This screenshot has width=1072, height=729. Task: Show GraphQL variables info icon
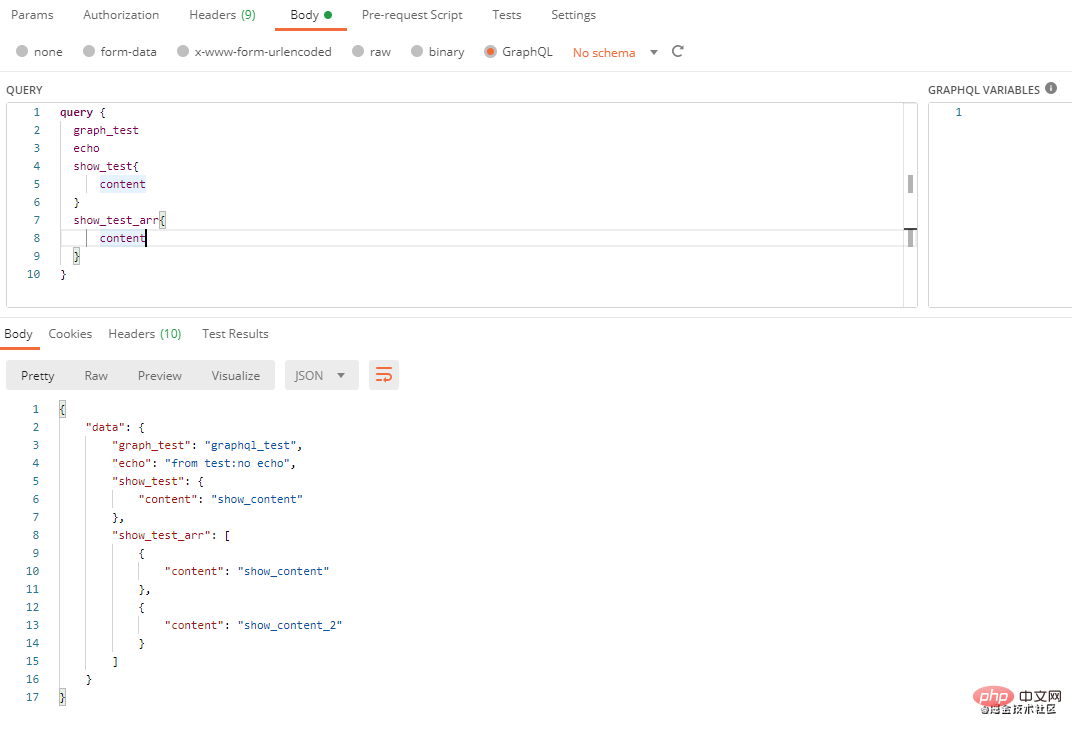(x=1051, y=88)
